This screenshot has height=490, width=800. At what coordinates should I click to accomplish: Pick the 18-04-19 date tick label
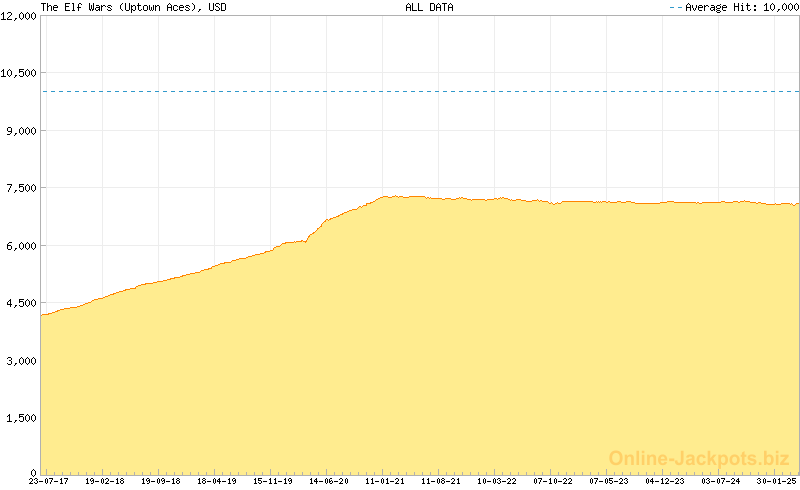coord(216,481)
